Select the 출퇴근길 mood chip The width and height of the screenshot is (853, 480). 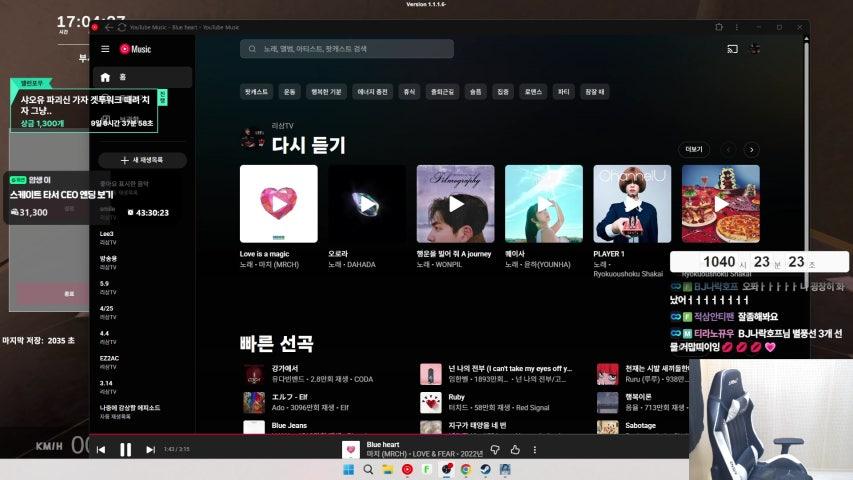(442, 92)
